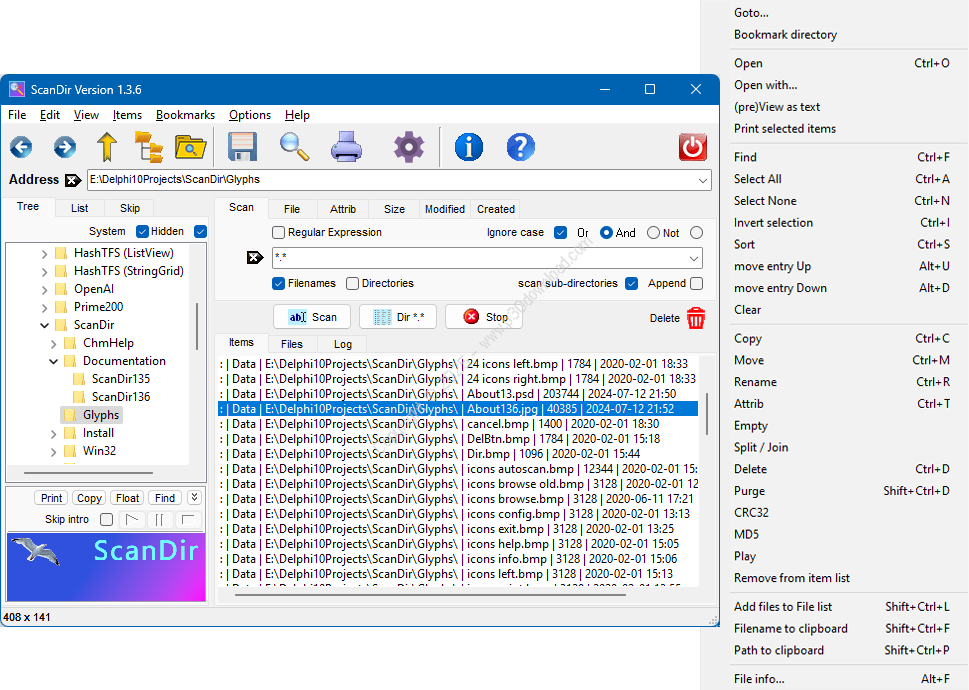The image size is (969, 690).
Task: Switch to the Attrib tab
Action: coord(343,209)
